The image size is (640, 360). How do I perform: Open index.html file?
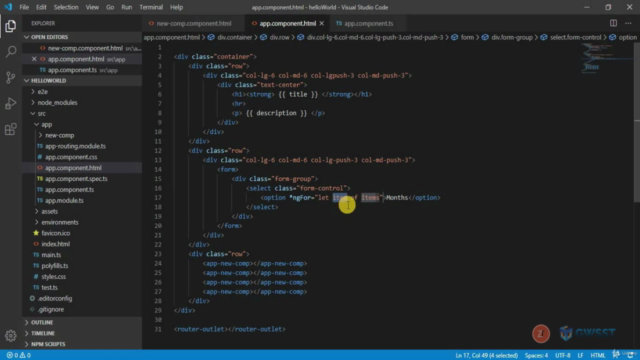[x=56, y=244]
